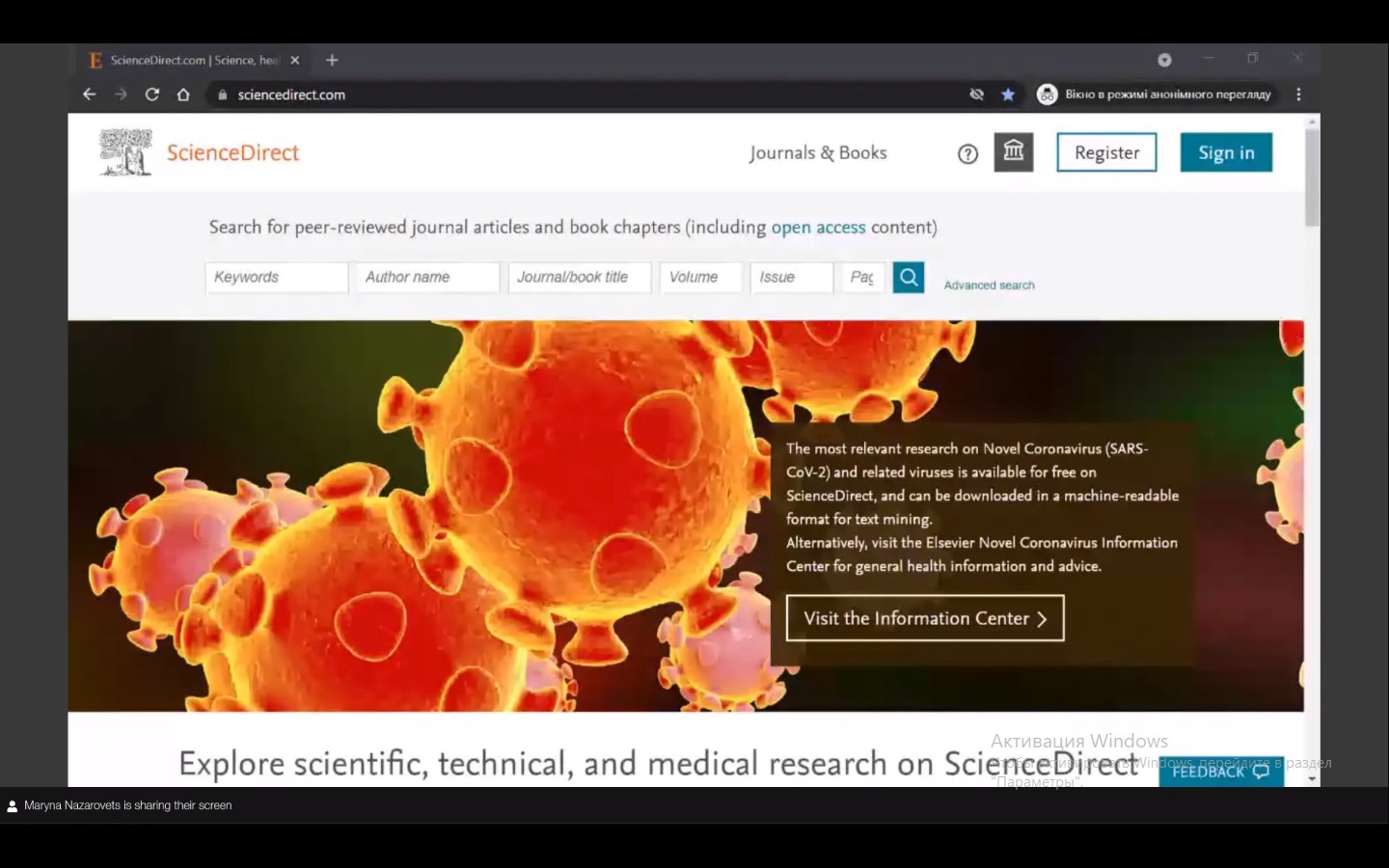Image resolution: width=1389 pixels, height=868 pixels.
Task: Click the bookmark star icon
Action: tap(1008, 95)
